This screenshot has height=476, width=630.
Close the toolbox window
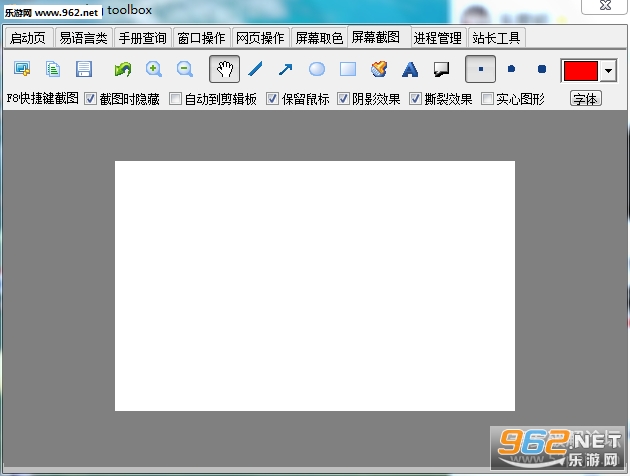tap(605, 6)
